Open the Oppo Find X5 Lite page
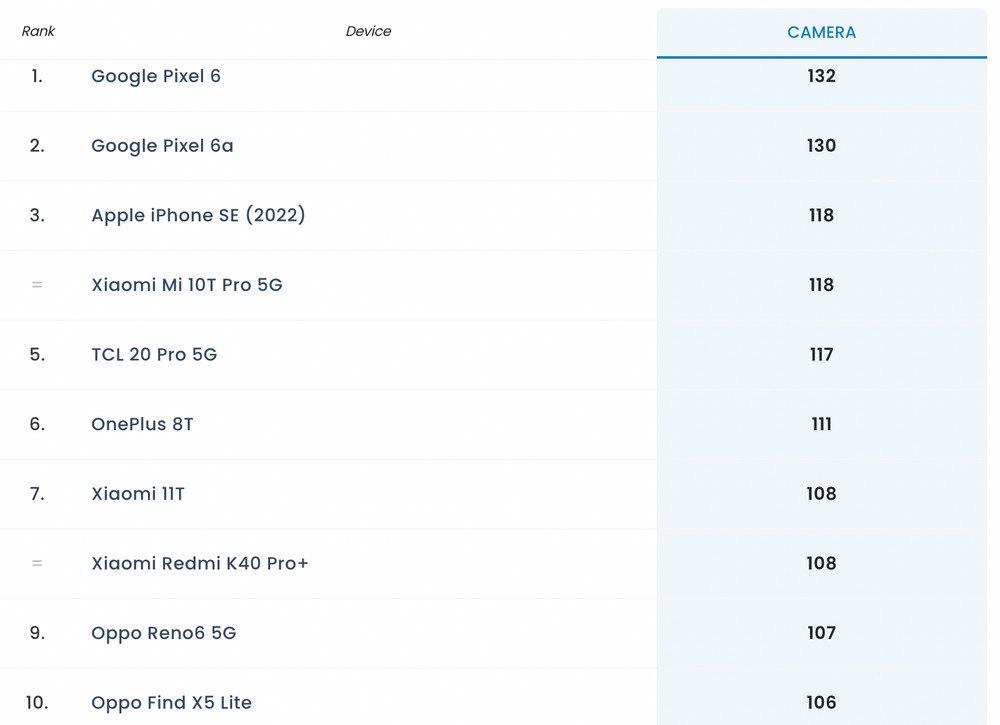The width and height of the screenshot is (1000, 725). point(171,703)
